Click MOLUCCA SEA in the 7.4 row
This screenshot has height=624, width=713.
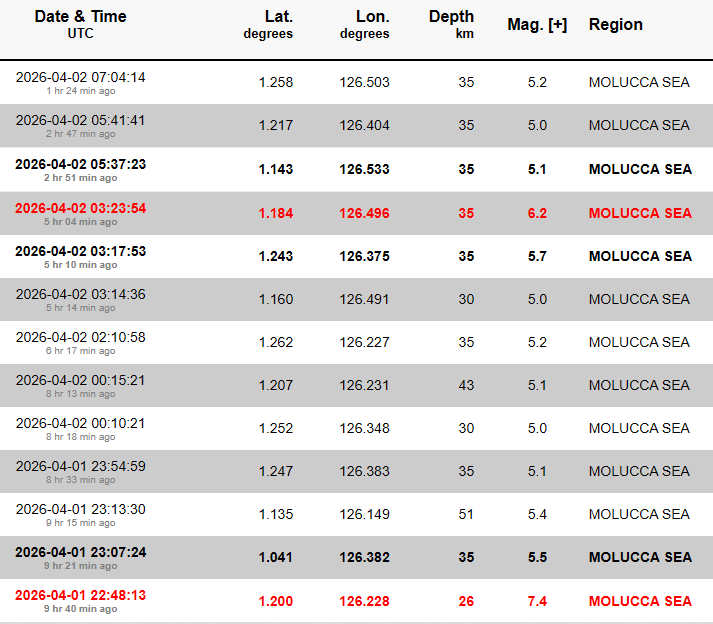click(x=640, y=601)
